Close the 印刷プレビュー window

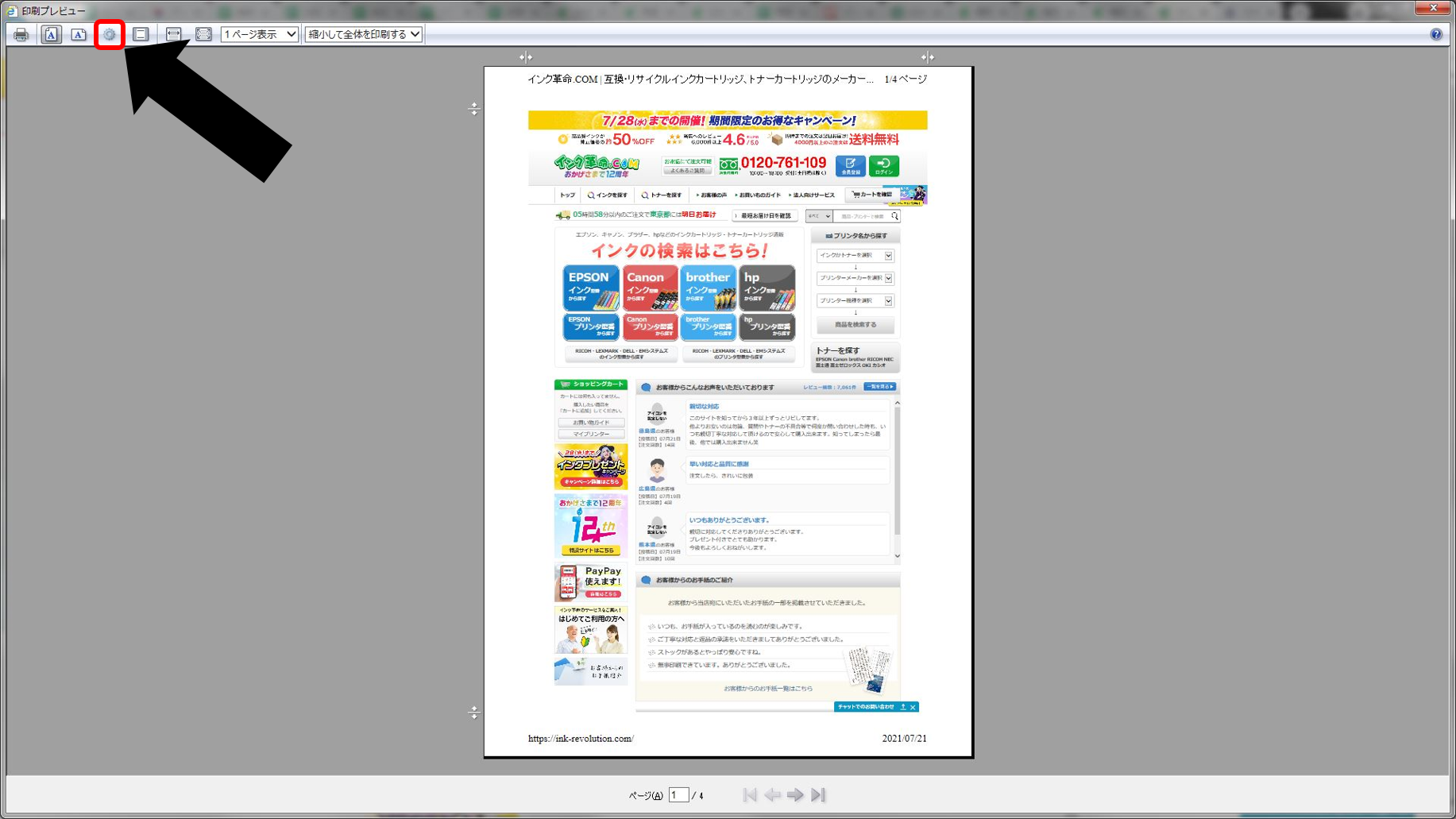coord(1434,8)
